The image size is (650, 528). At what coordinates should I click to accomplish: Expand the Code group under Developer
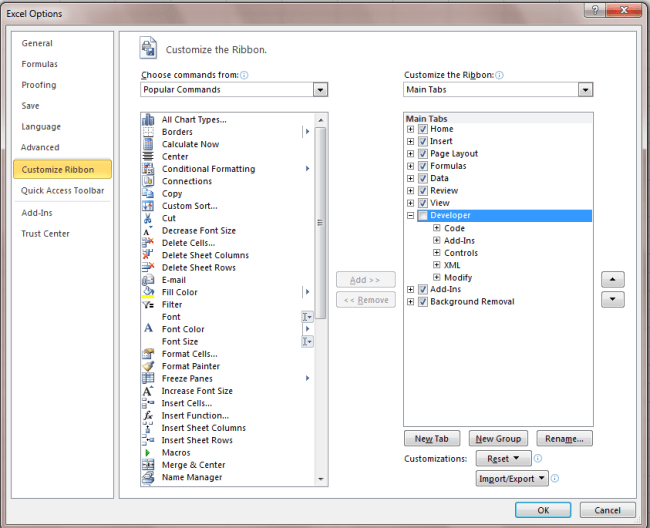coord(437,228)
